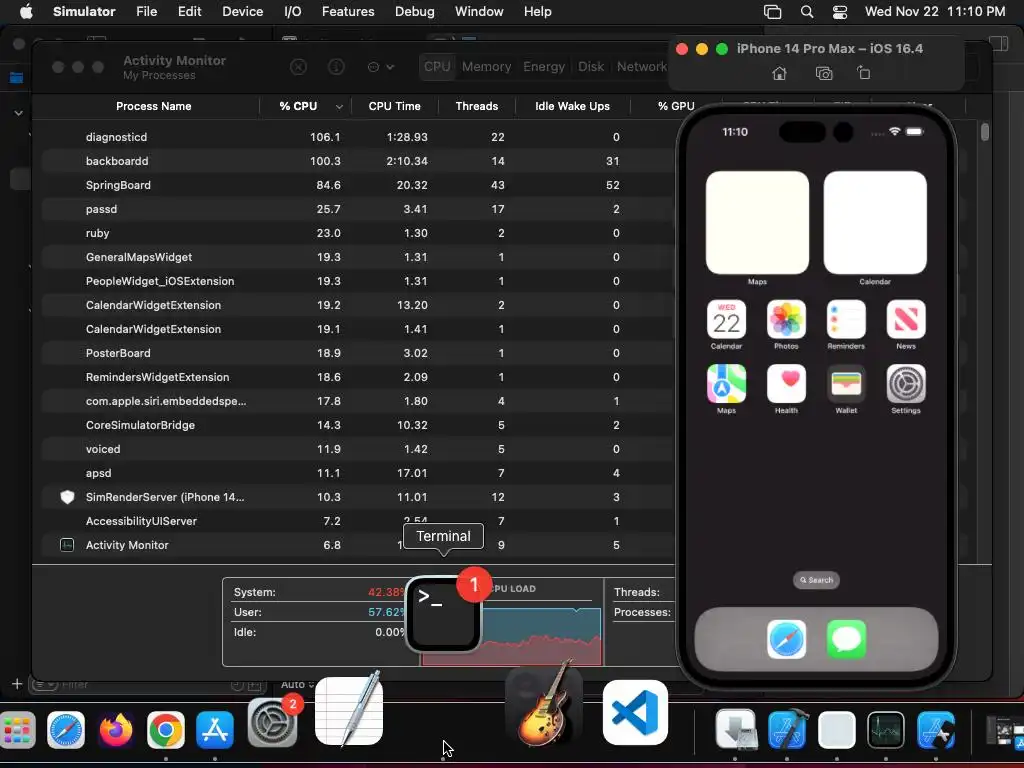Select the ruby process row
Screen dimensions: 1024x768
358,233
